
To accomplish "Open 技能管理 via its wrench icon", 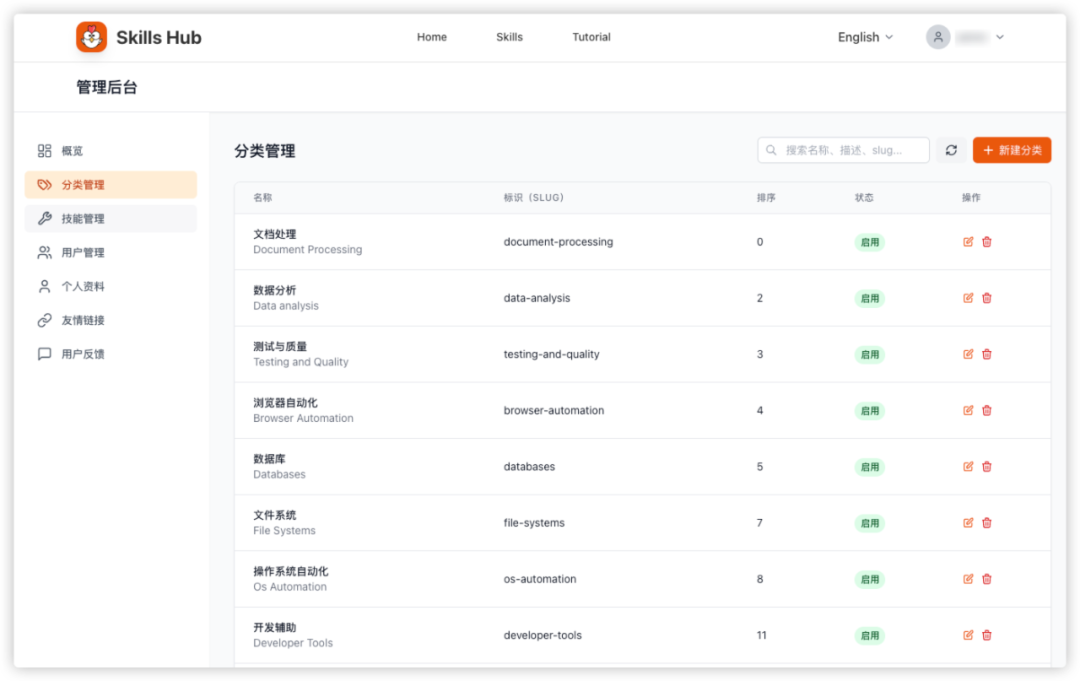I will coord(43,218).
